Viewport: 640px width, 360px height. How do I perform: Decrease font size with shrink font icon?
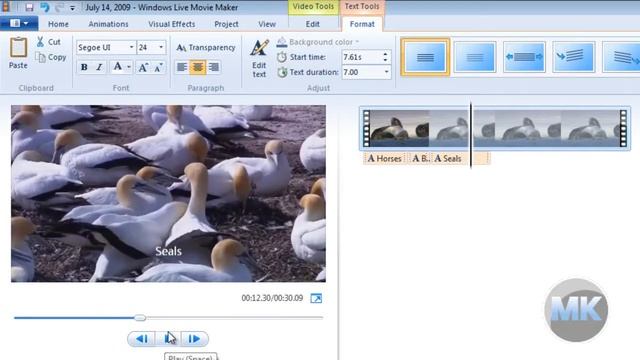(158, 67)
